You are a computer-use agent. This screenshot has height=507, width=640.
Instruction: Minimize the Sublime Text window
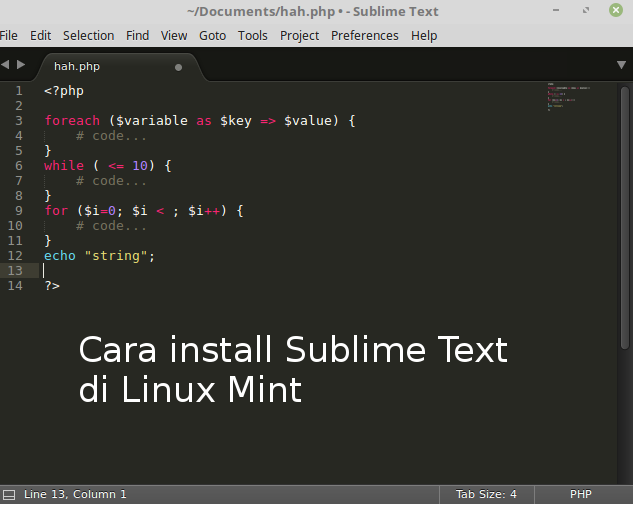click(x=556, y=10)
